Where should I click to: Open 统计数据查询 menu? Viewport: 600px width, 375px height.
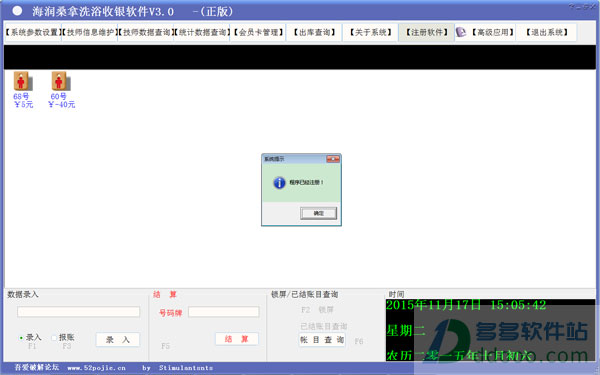202,33
